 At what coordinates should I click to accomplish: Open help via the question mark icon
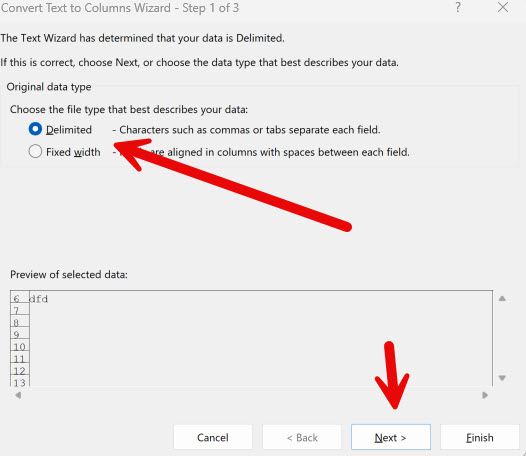(458, 7)
